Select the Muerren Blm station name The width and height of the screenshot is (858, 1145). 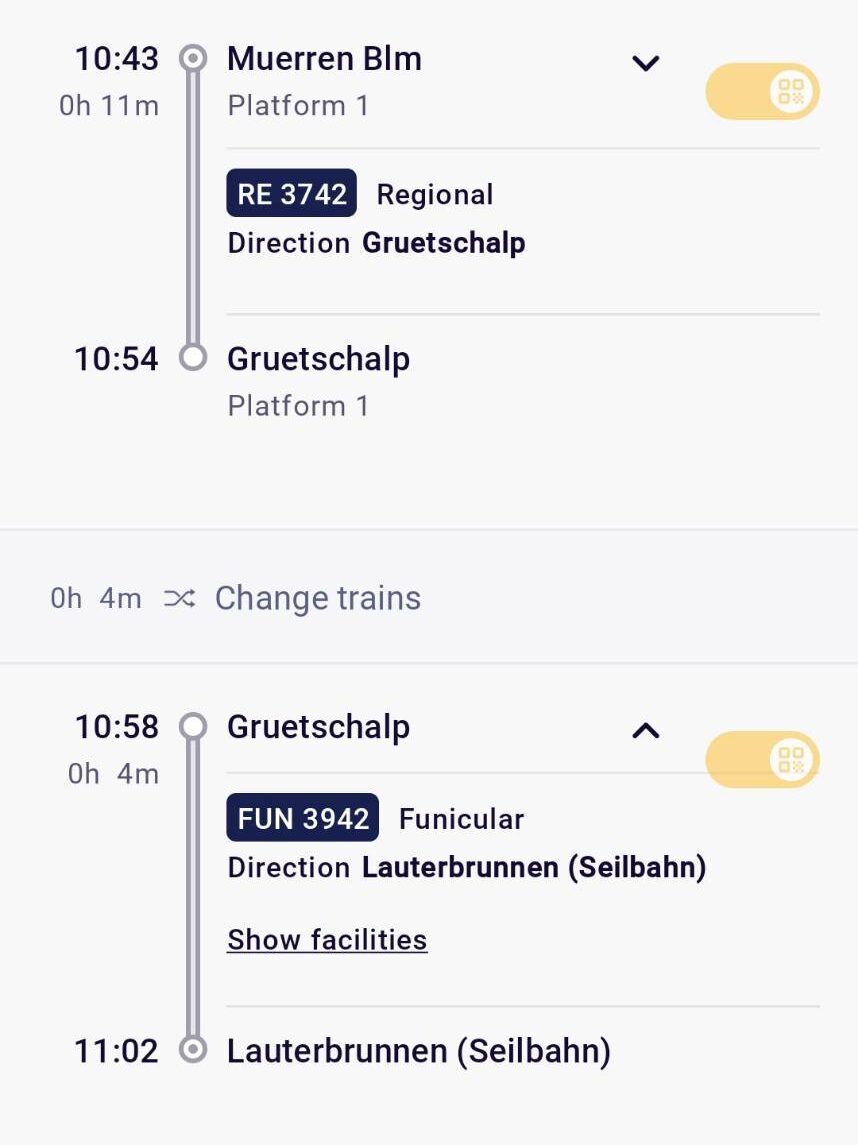324,58
